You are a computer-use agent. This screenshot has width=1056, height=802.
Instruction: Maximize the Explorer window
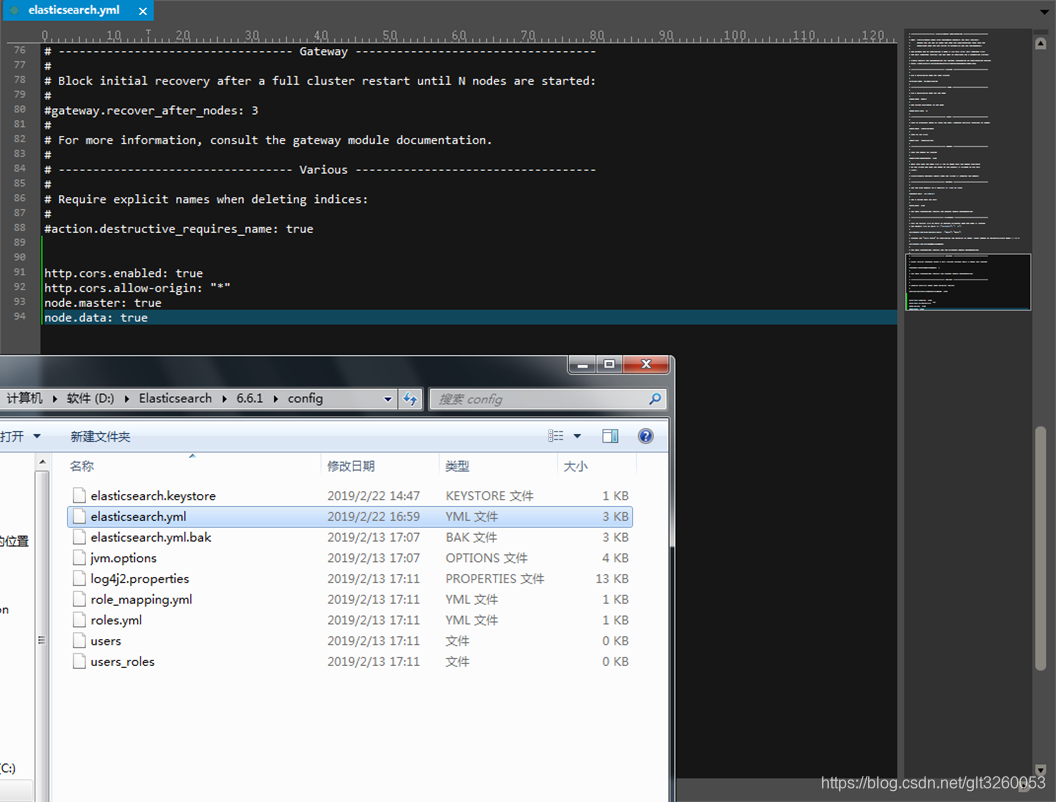coord(609,364)
